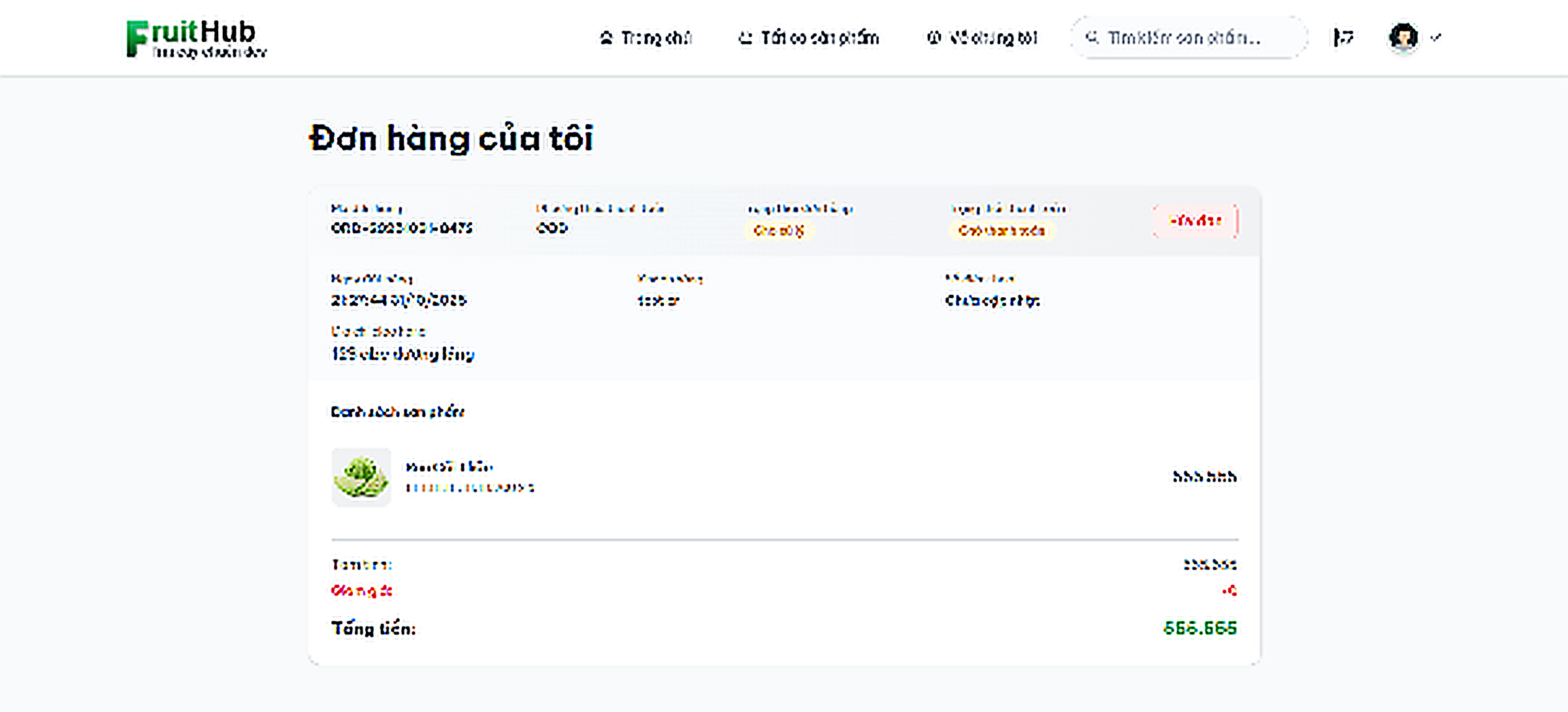
Task: Click the Đơn hàng của tôi heading
Action: pyautogui.click(x=451, y=138)
